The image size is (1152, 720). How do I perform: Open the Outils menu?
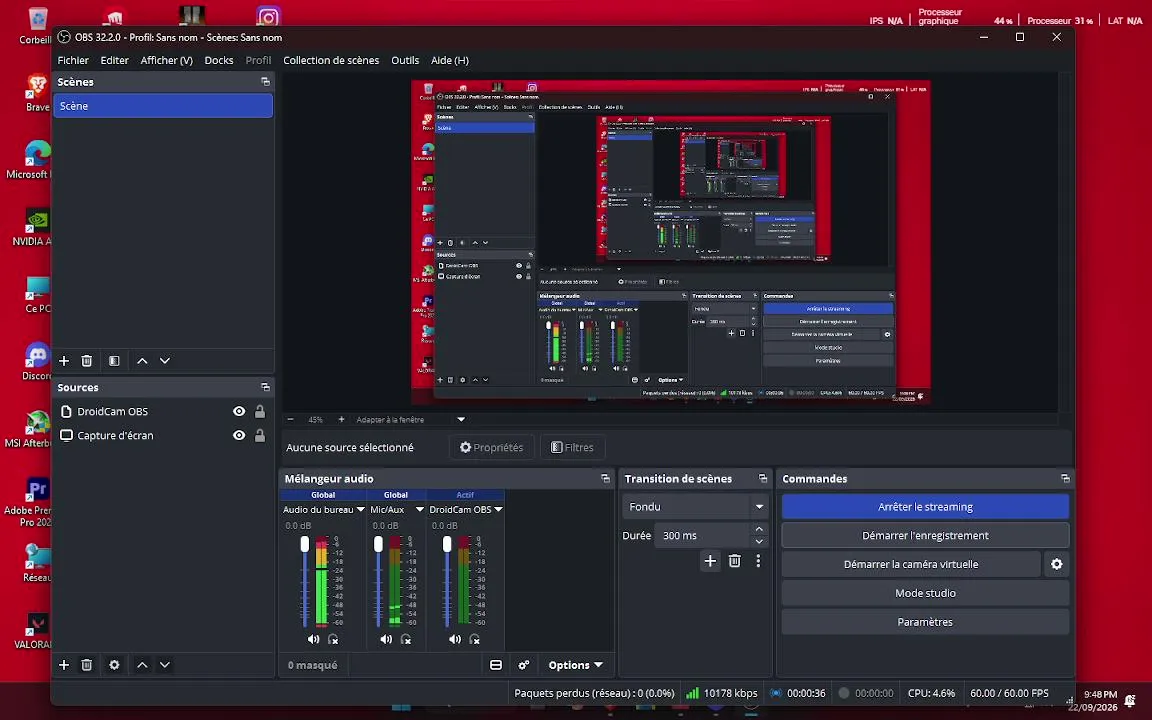point(405,60)
